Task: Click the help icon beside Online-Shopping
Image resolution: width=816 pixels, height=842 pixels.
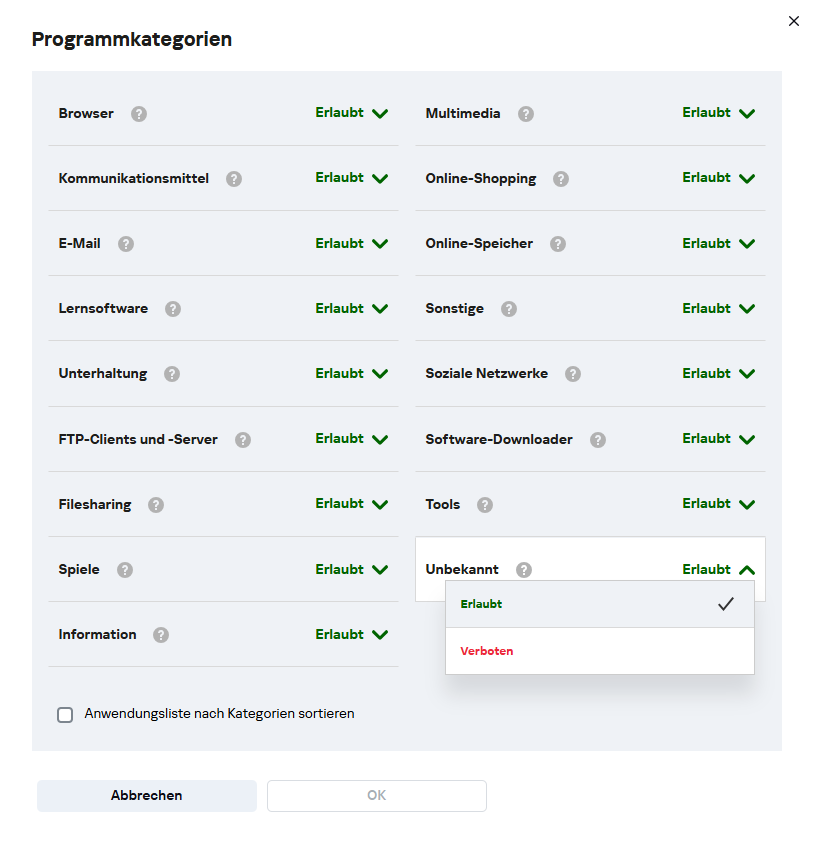Action: pyautogui.click(x=561, y=179)
